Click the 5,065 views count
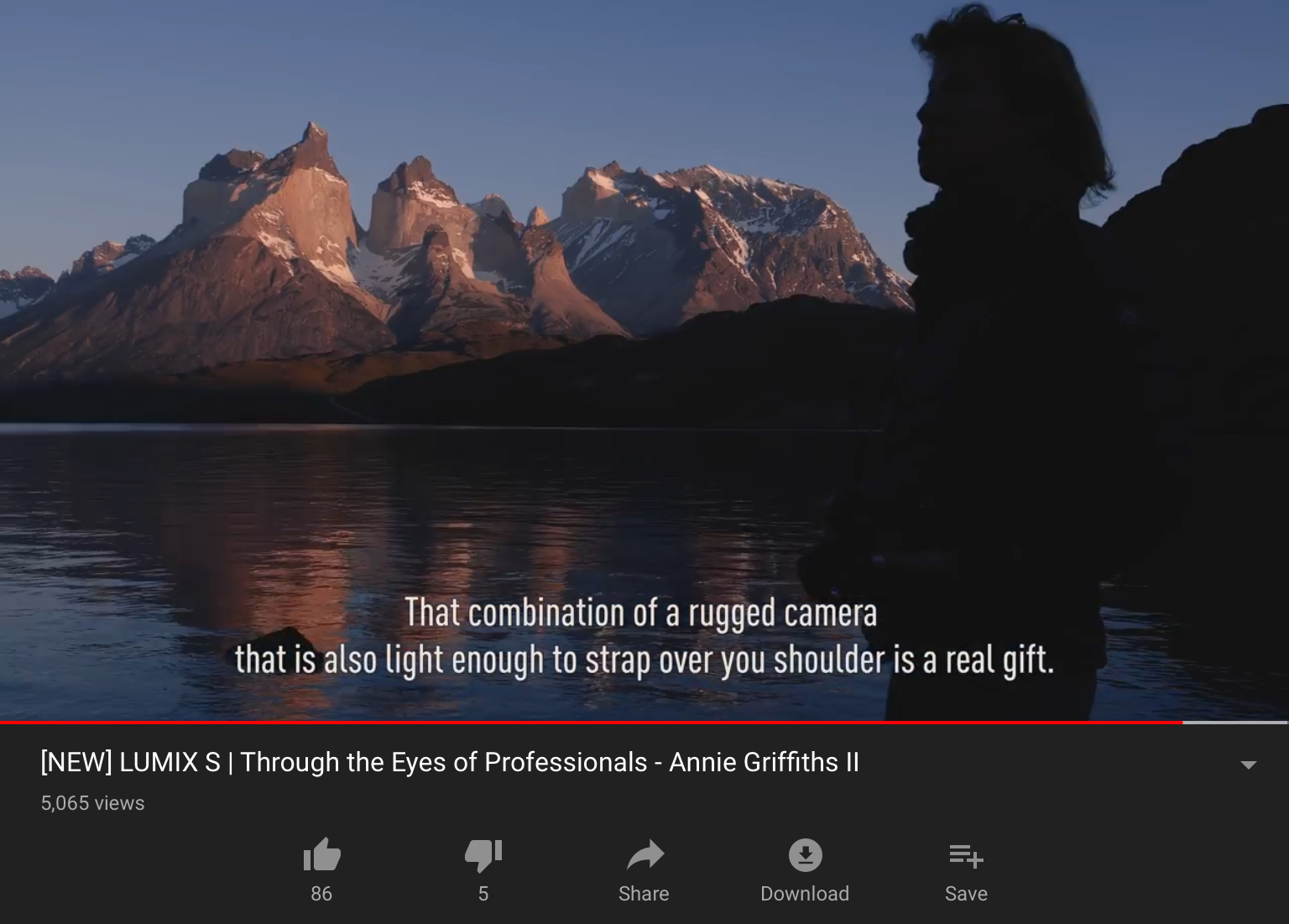The height and width of the screenshot is (924, 1289). 92,803
